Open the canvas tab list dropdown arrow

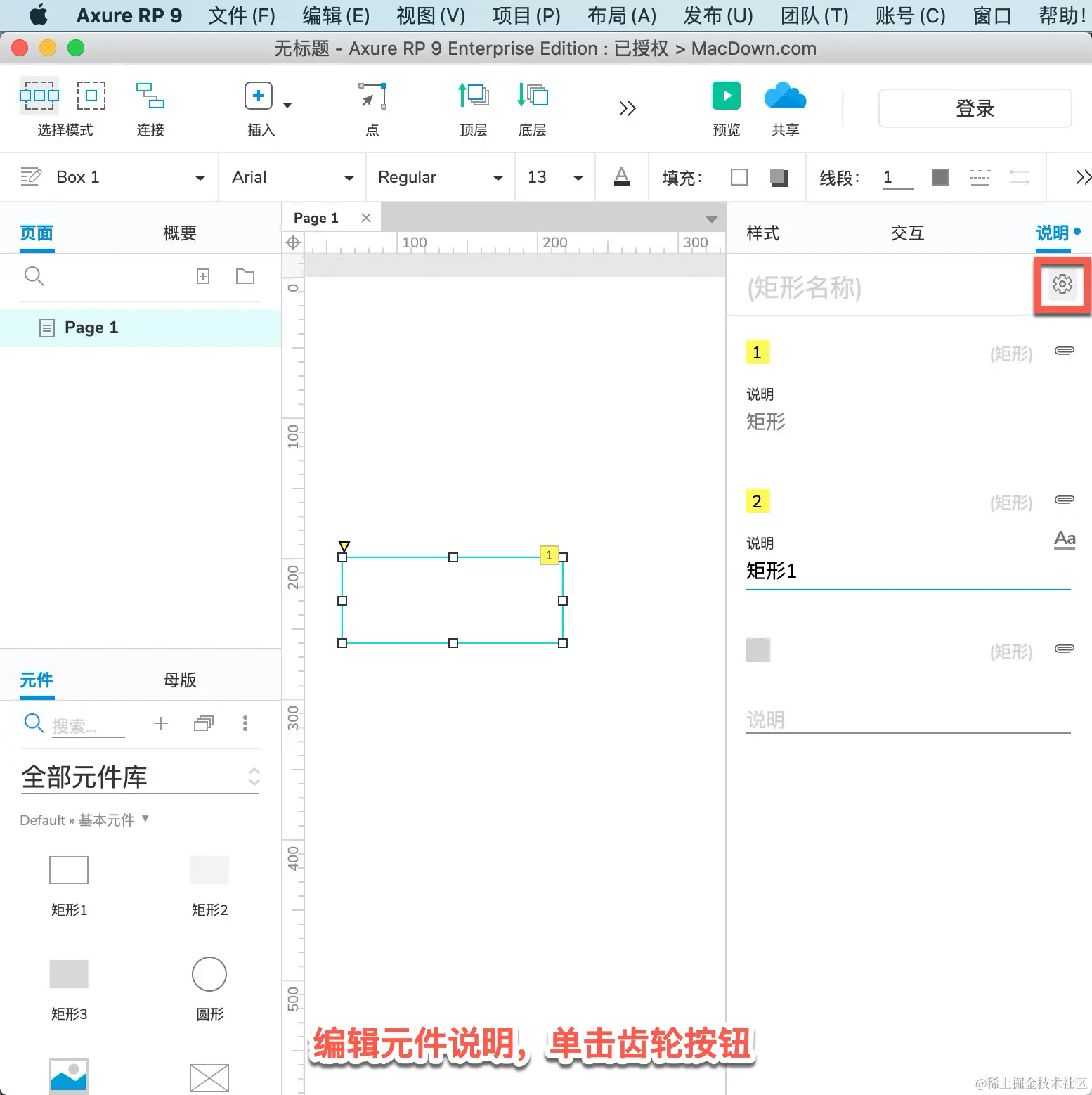pos(711,220)
